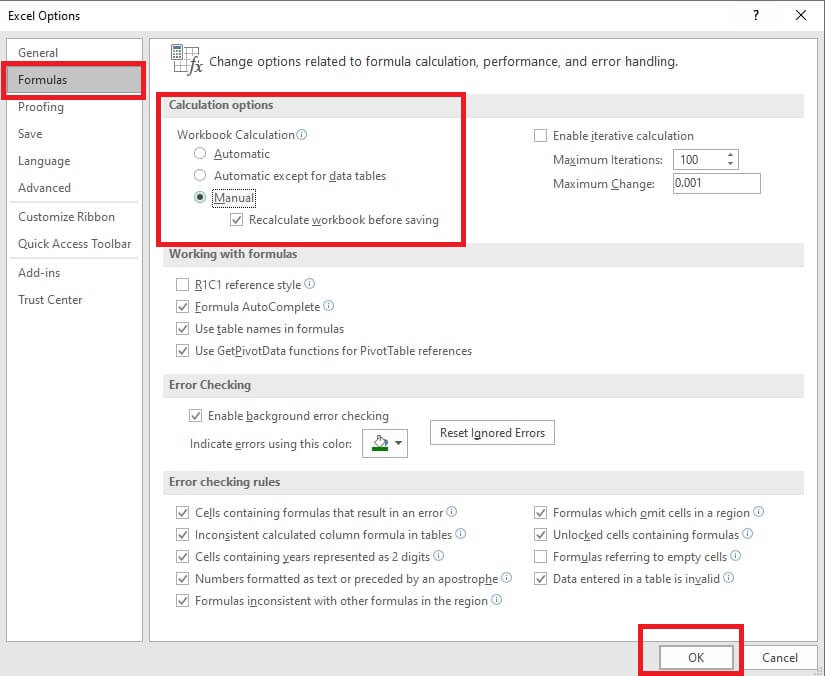Click info icon for unlocked cells containing formulas
Viewport: 825px width, 676px height.
tap(748, 533)
